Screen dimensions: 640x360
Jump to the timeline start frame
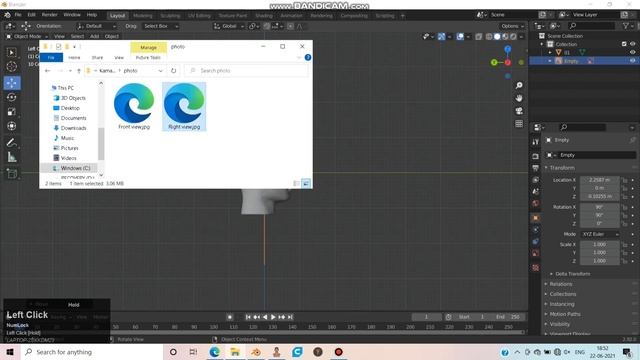click(248, 317)
